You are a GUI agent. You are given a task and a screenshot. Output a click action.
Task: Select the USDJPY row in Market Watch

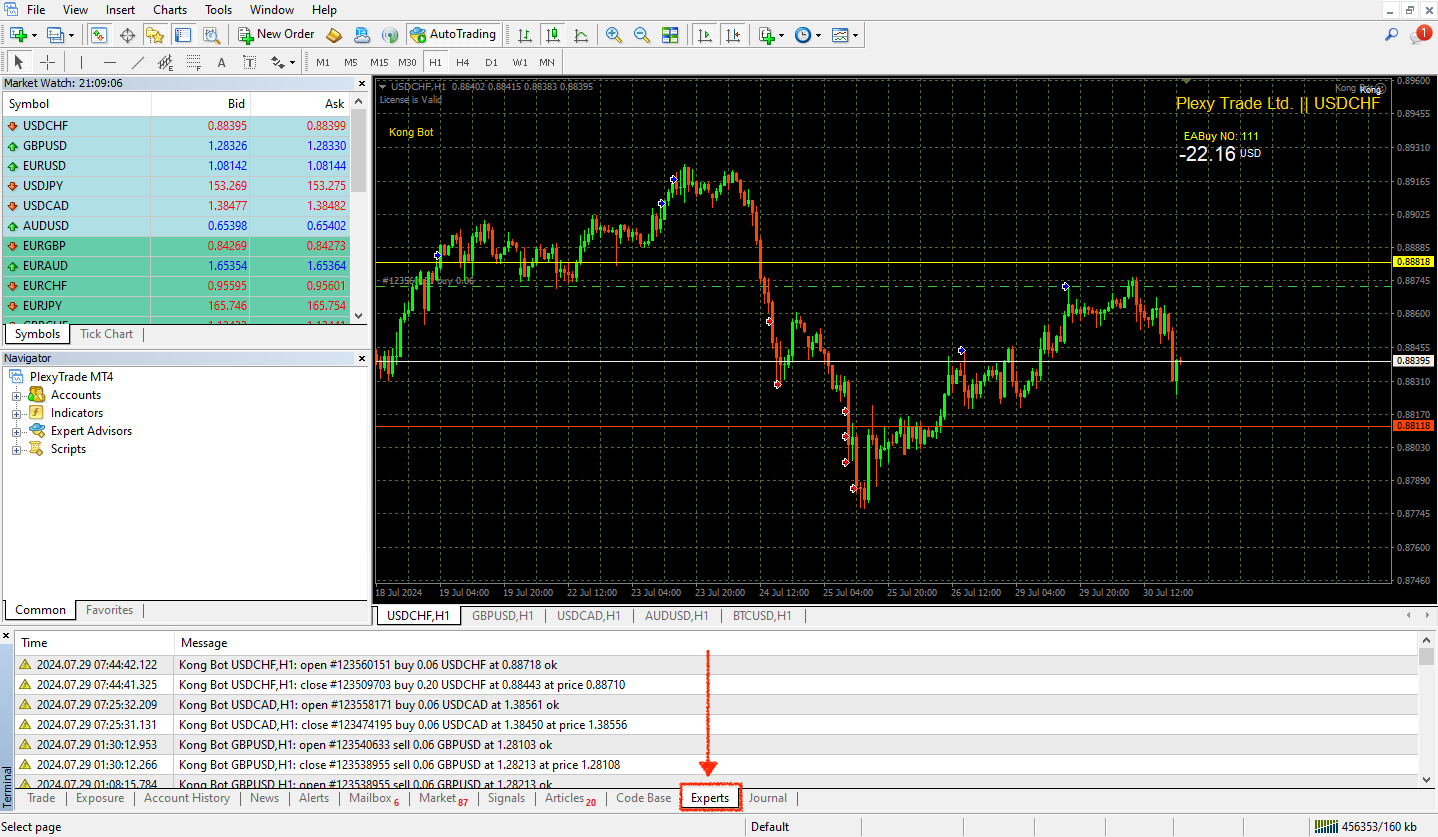point(177,186)
